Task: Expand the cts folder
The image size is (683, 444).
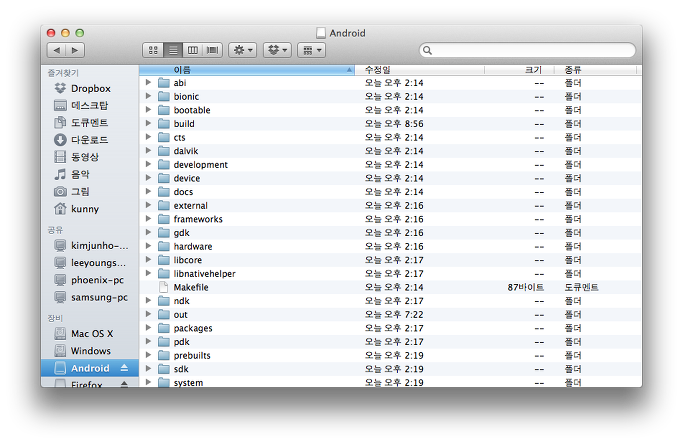Action: coord(148,137)
